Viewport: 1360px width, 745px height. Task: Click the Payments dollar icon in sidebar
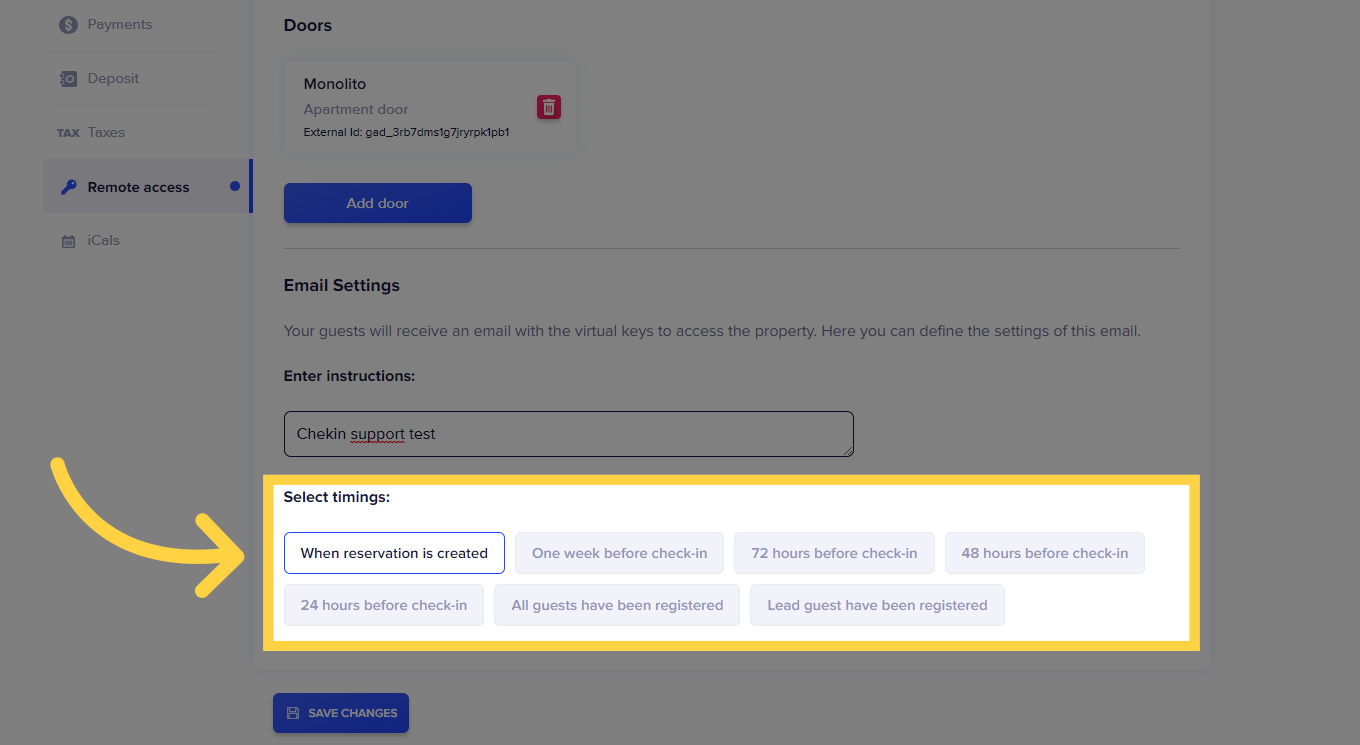[x=68, y=25]
